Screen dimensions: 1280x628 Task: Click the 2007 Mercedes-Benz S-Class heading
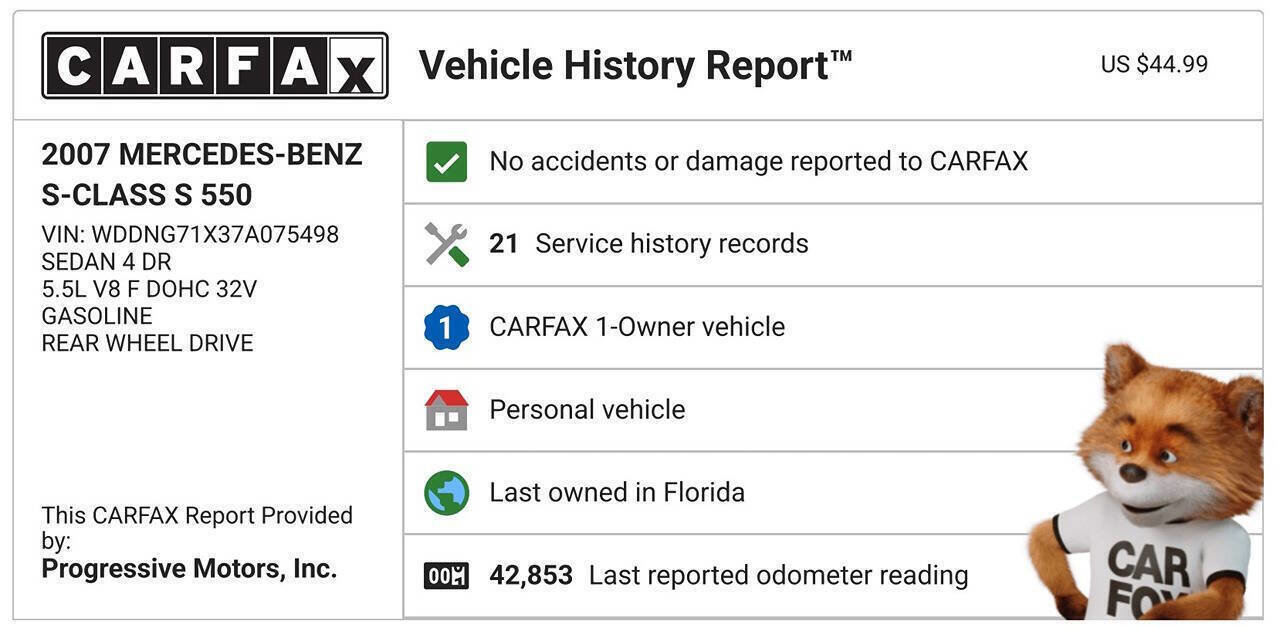(202, 174)
